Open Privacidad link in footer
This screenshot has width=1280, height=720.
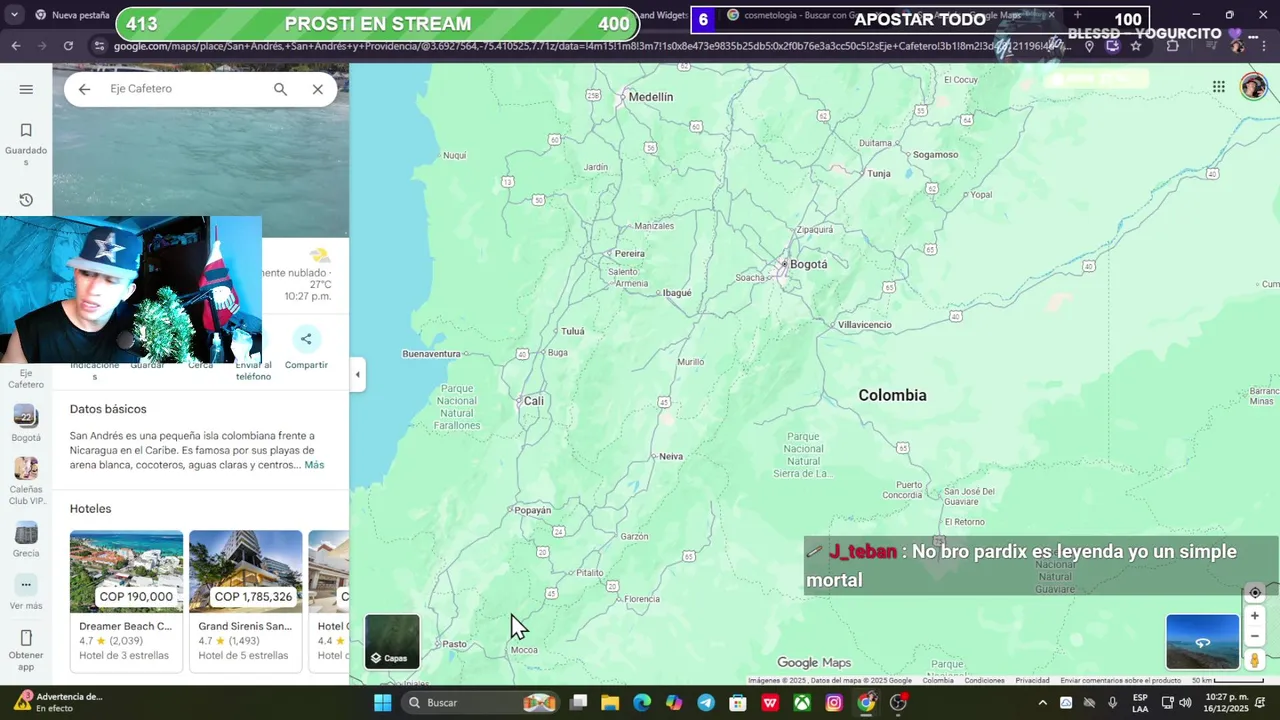coord(1032,680)
